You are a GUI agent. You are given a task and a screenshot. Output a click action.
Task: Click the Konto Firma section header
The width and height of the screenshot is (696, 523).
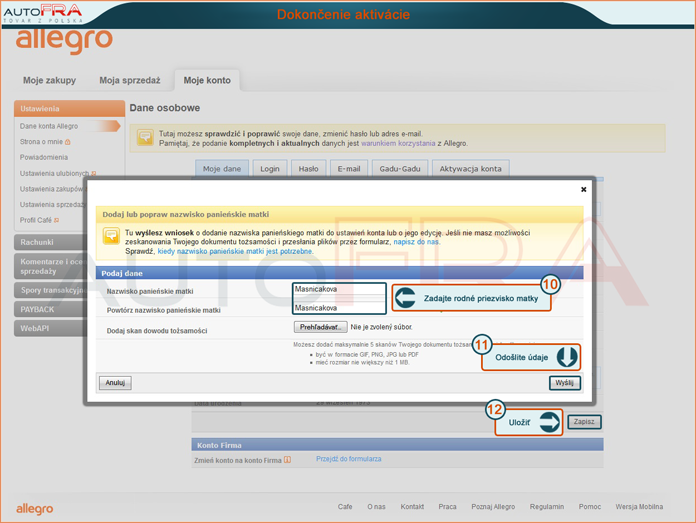tap(397, 445)
